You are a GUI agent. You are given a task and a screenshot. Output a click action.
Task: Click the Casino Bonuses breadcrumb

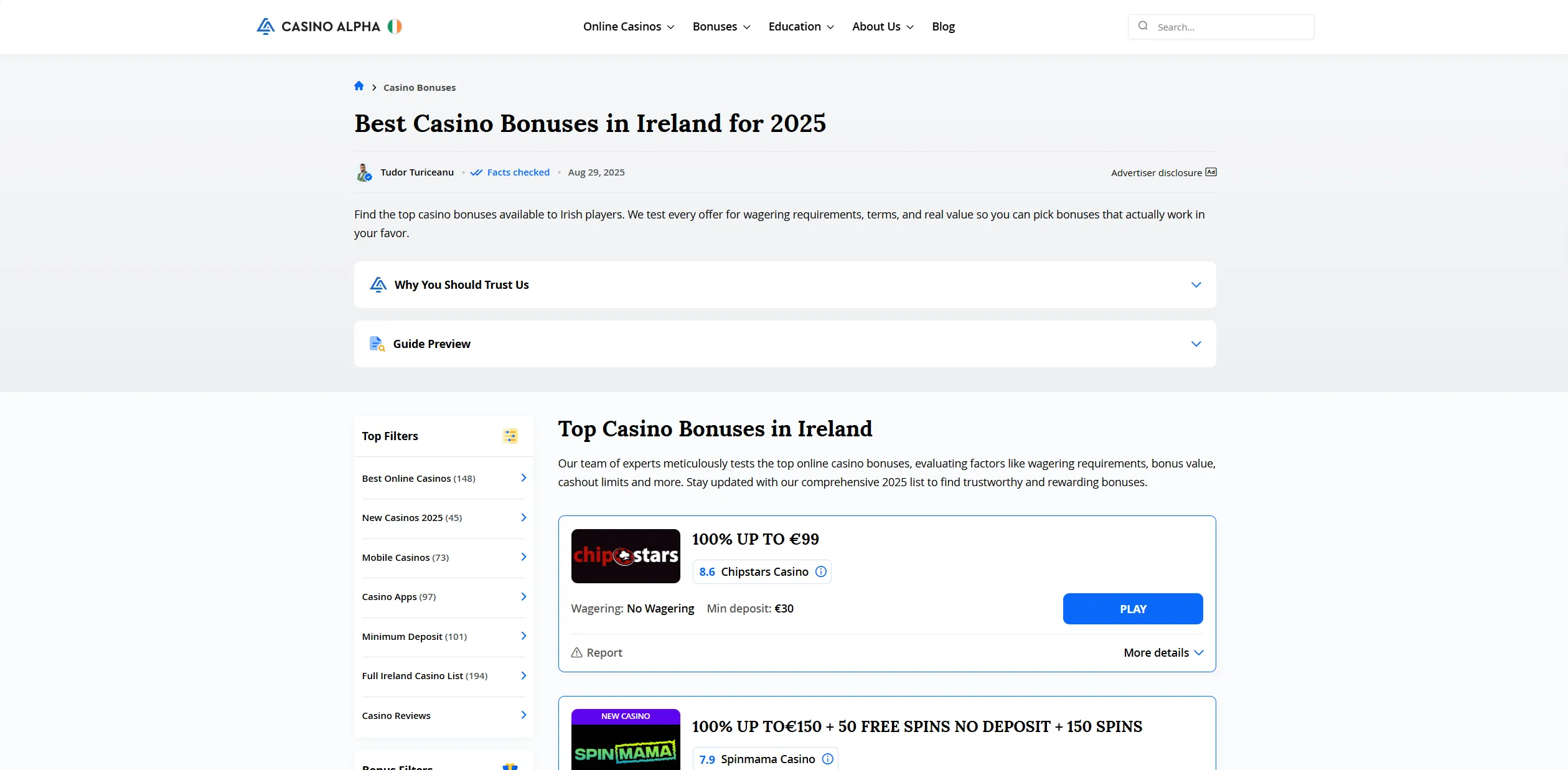pos(420,88)
